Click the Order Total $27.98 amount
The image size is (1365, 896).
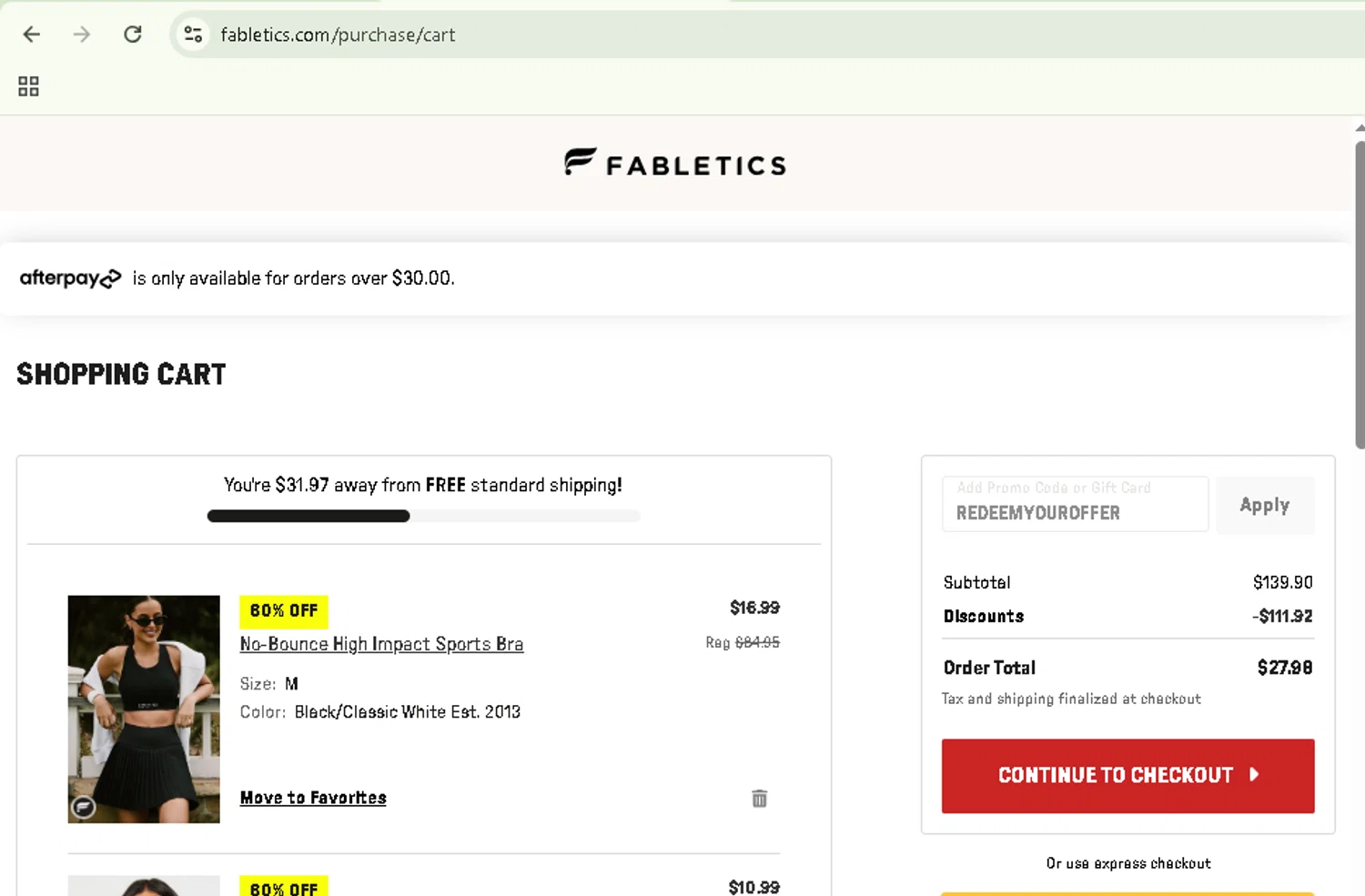pyautogui.click(x=1285, y=668)
